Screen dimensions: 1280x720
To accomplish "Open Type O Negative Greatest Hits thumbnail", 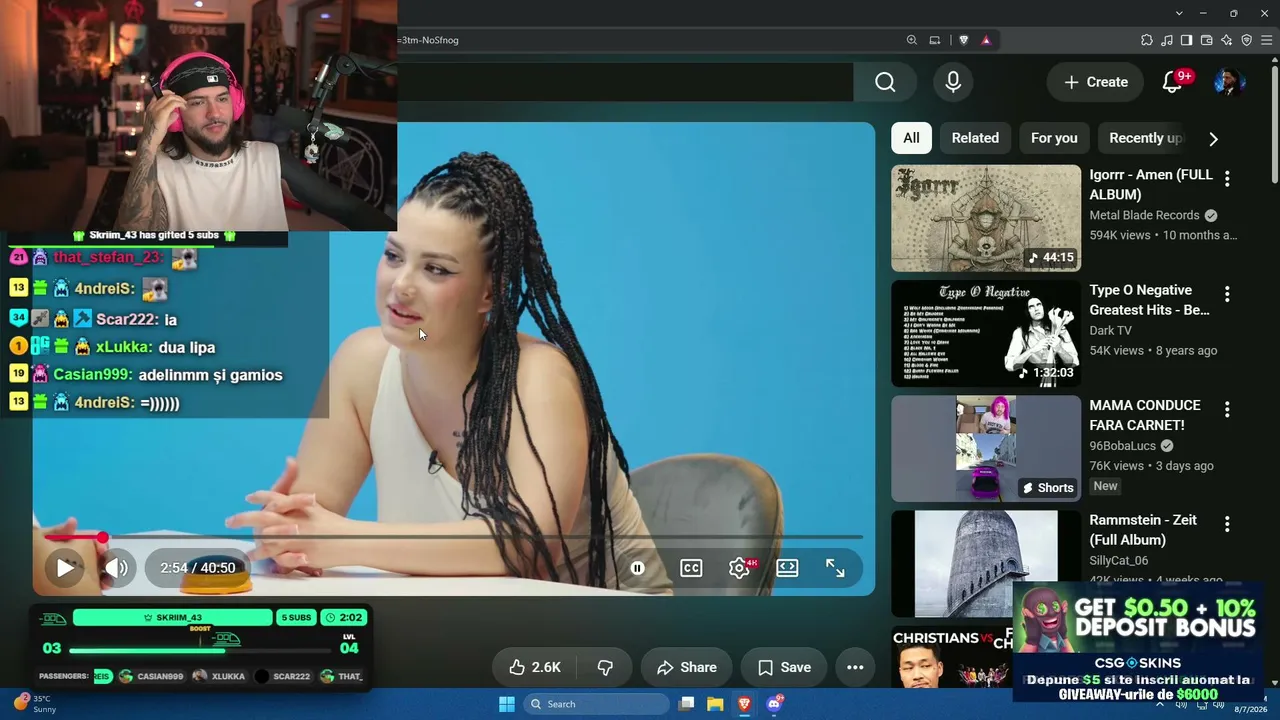I will (x=986, y=333).
